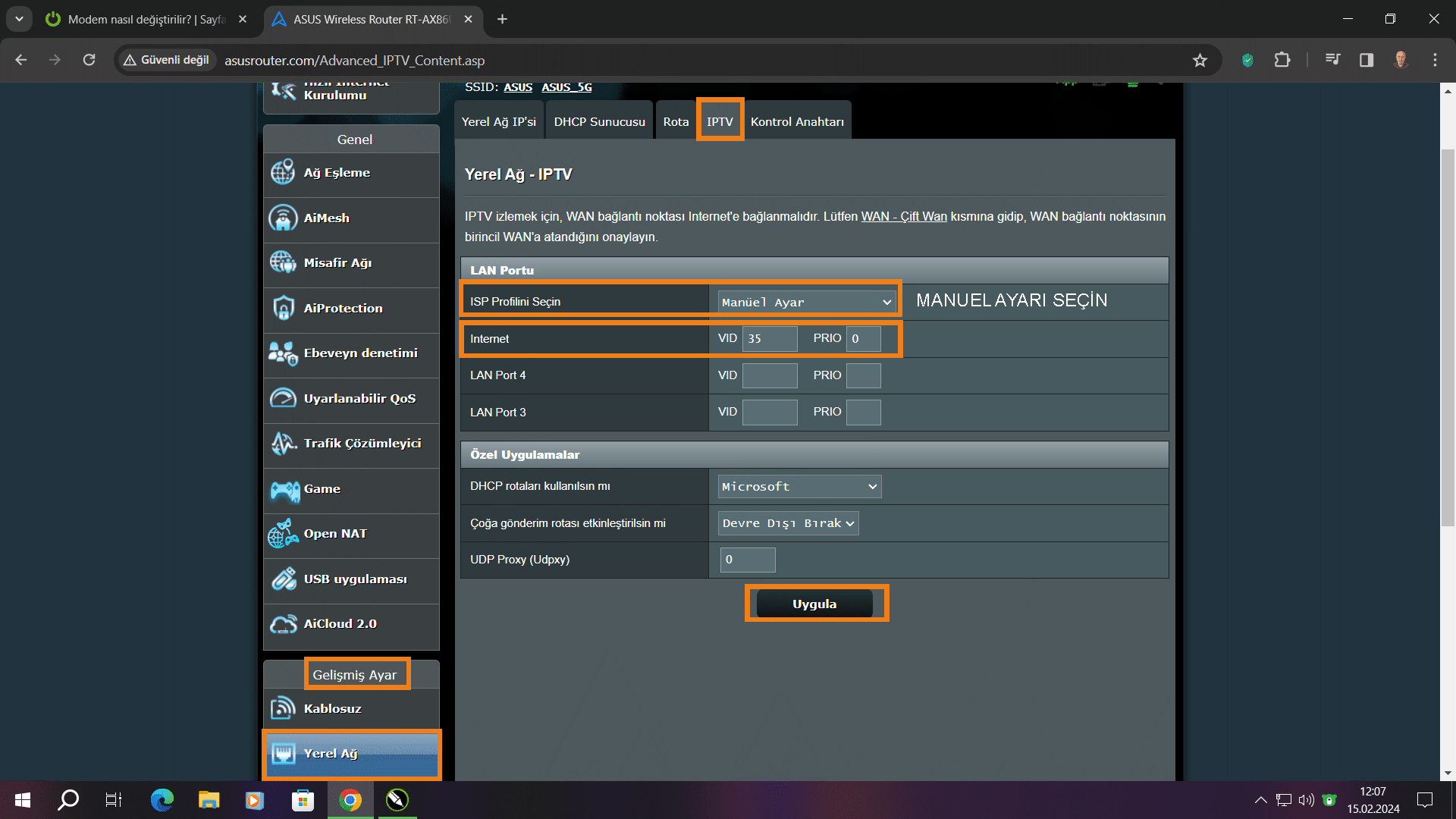This screenshot has height=819, width=1456.
Task: Open the Open NAT globe icon
Action: 283,535
